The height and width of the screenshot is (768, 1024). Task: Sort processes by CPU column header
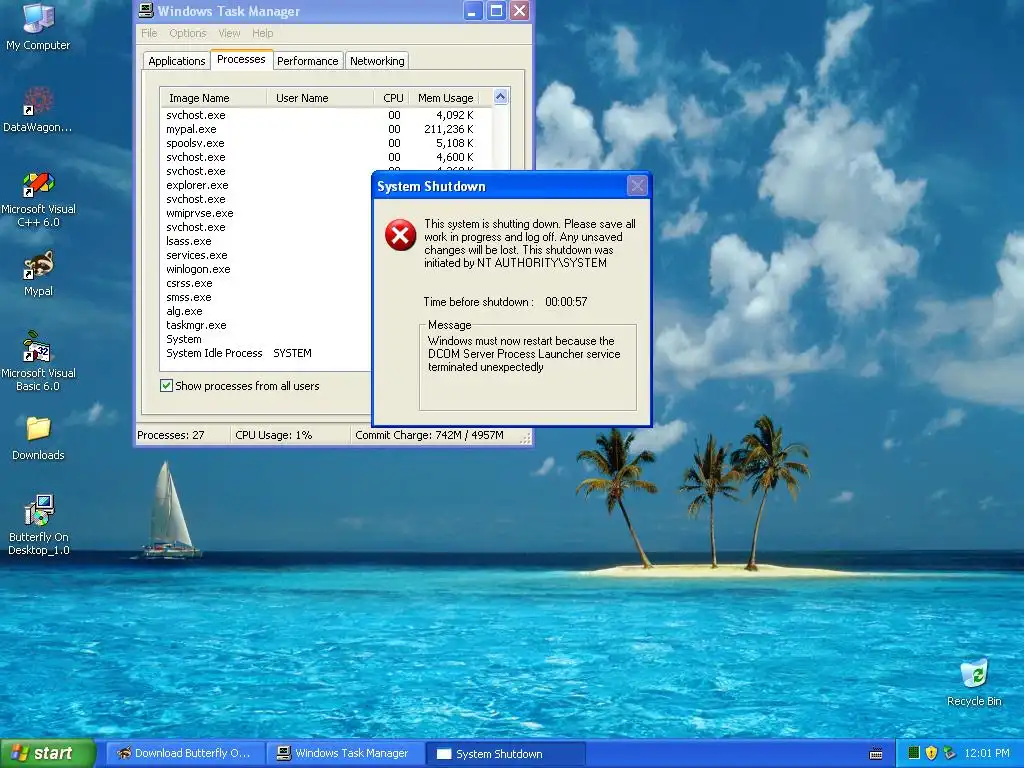[x=392, y=98]
